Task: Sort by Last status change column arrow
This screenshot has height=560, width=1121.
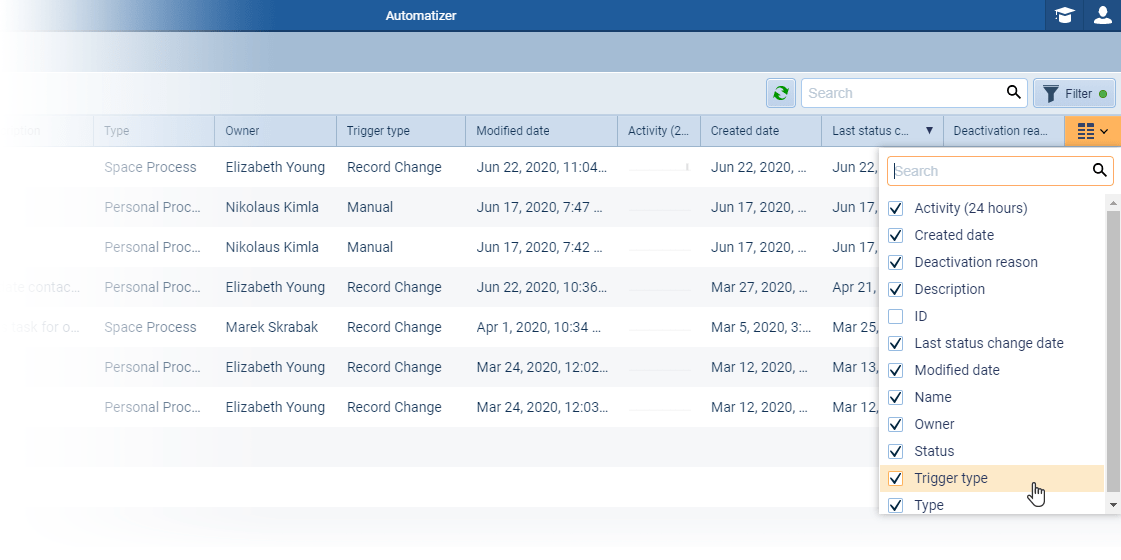Action: tap(929, 131)
